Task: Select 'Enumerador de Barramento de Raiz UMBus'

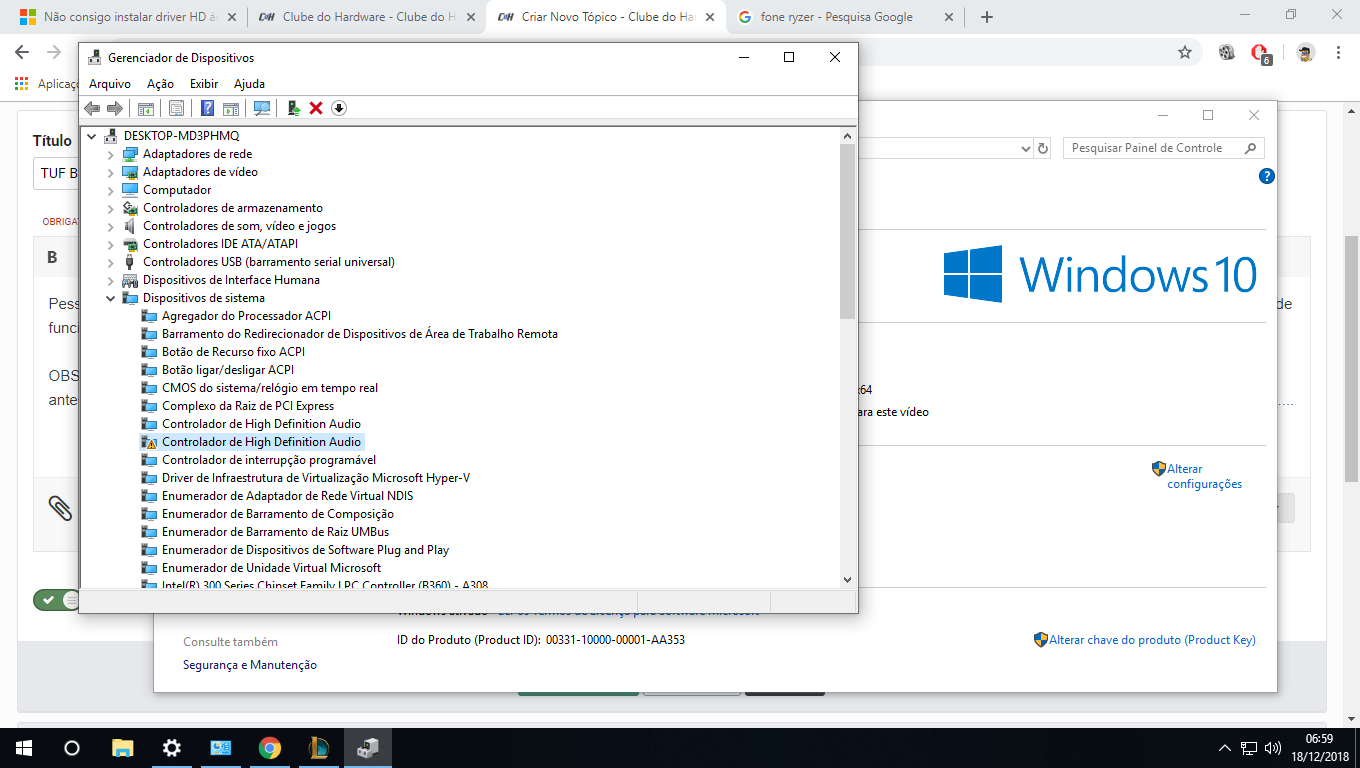Action: click(275, 532)
